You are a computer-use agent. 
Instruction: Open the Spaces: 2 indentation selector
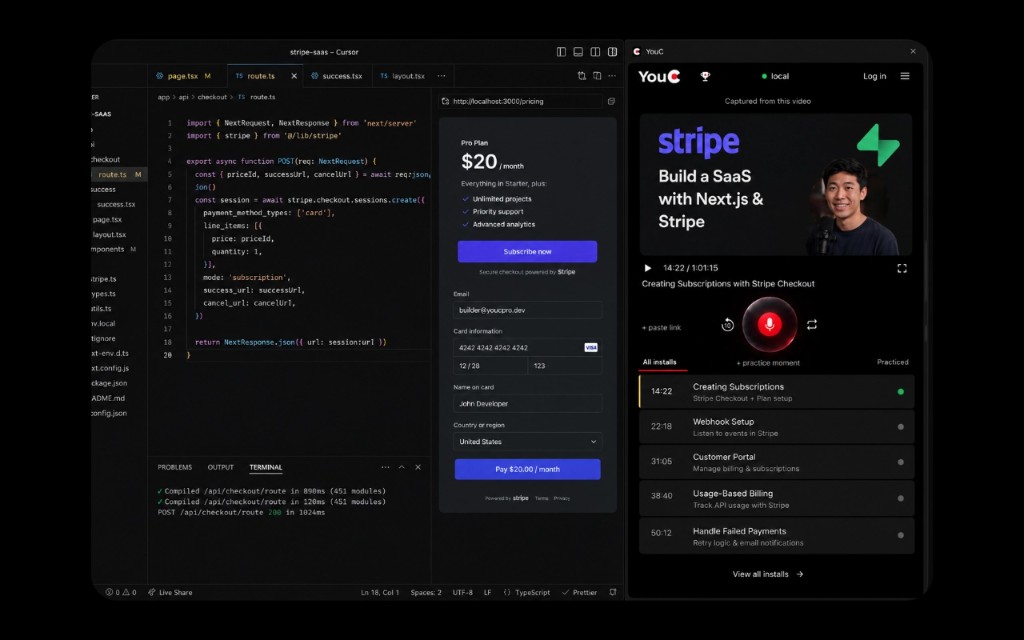(426, 592)
